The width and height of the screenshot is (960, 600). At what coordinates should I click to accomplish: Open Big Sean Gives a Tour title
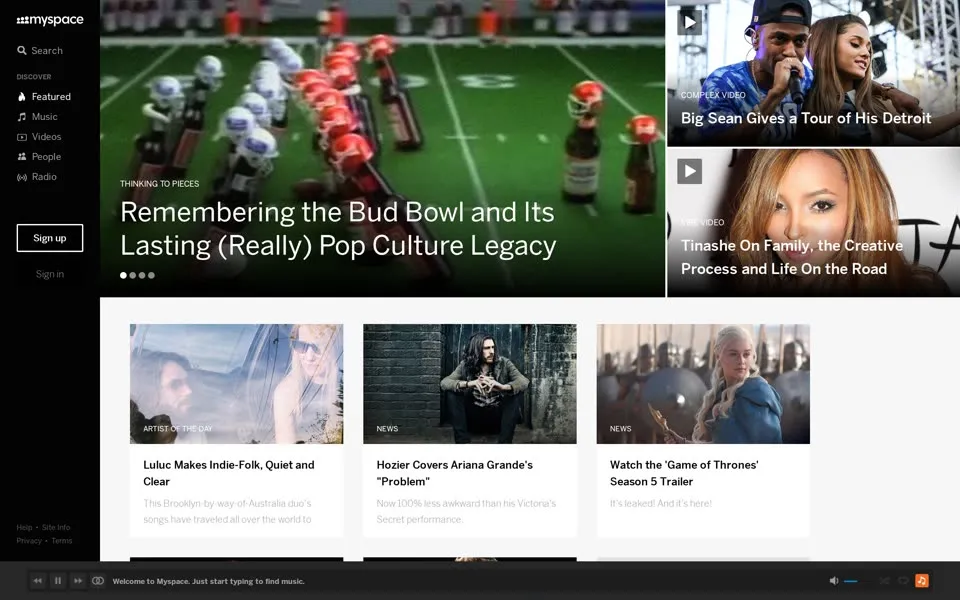pyautogui.click(x=806, y=118)
